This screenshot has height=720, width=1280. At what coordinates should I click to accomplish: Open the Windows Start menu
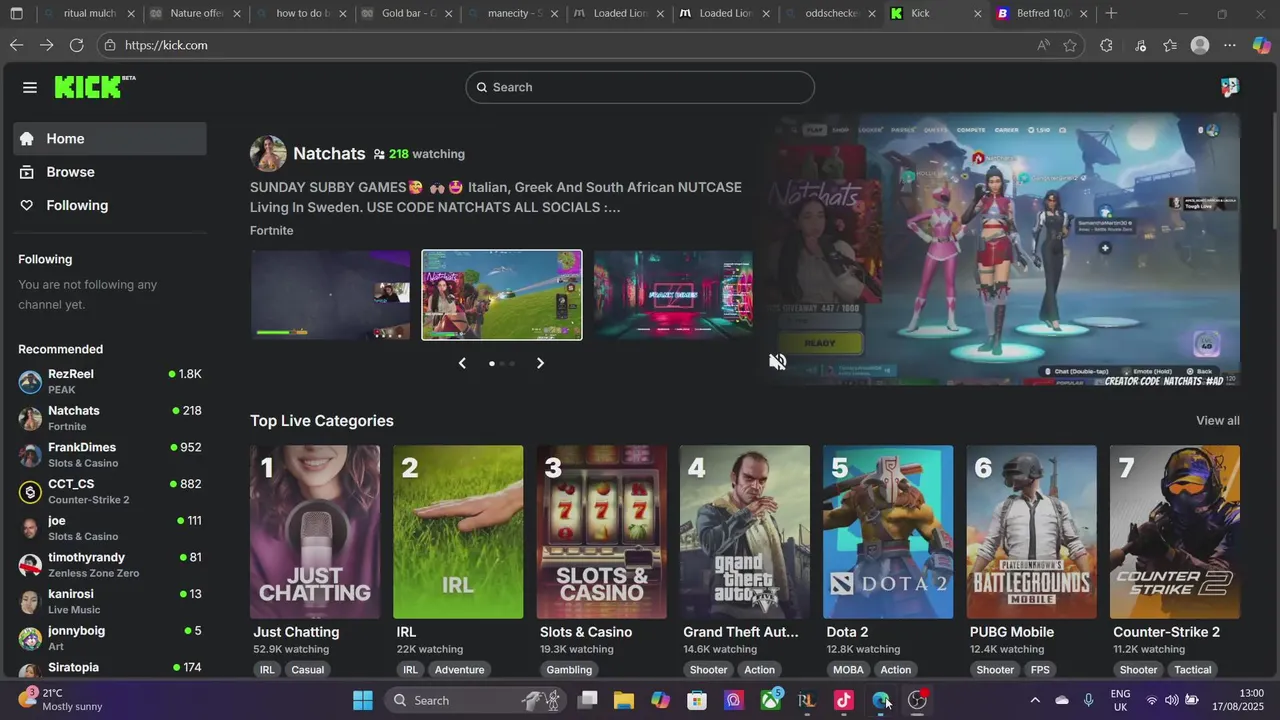pos(363,700)
